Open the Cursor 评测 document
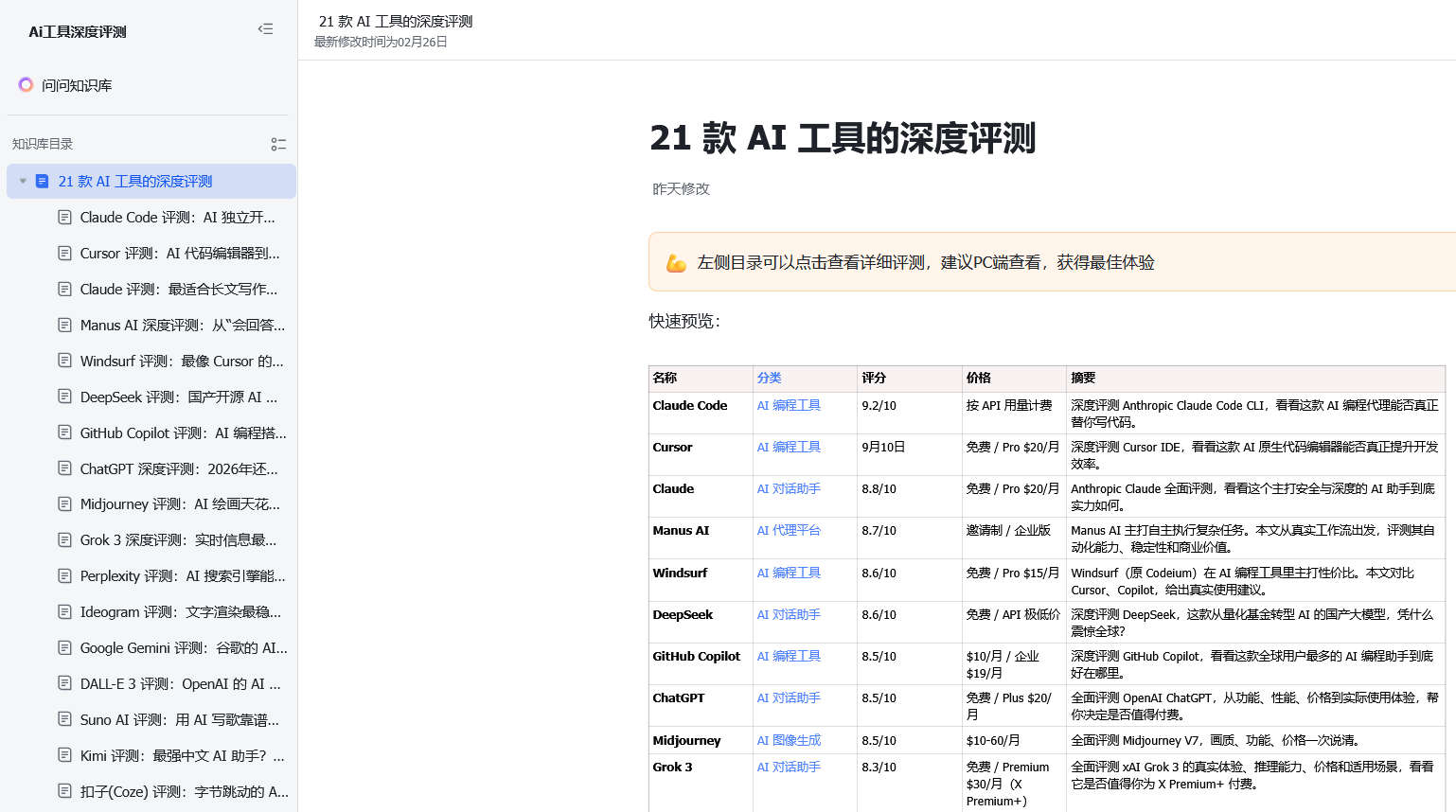The width and height of the screenshot is (1456, 812). click(180, 254)
